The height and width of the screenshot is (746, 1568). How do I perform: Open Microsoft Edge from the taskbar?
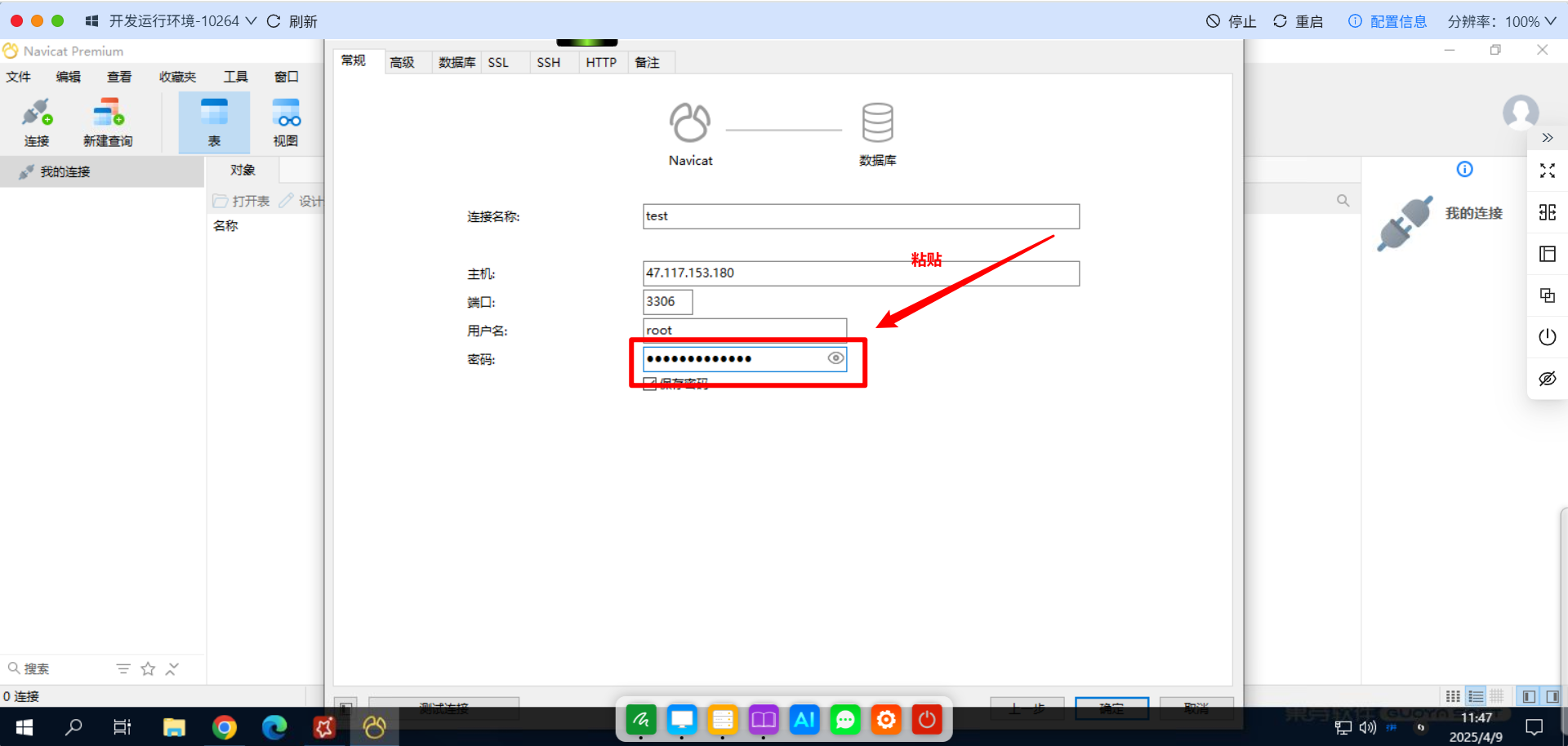click(x=274, y=726)
